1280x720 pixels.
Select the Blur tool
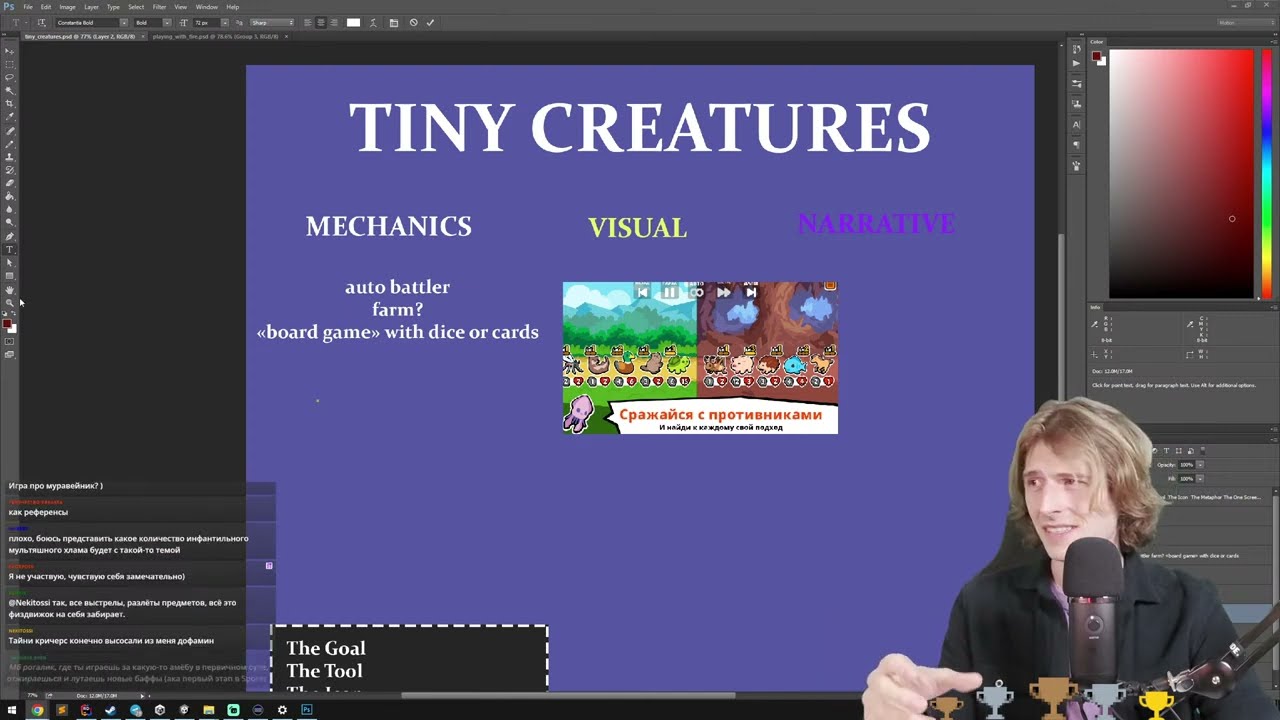pos(10,209)
